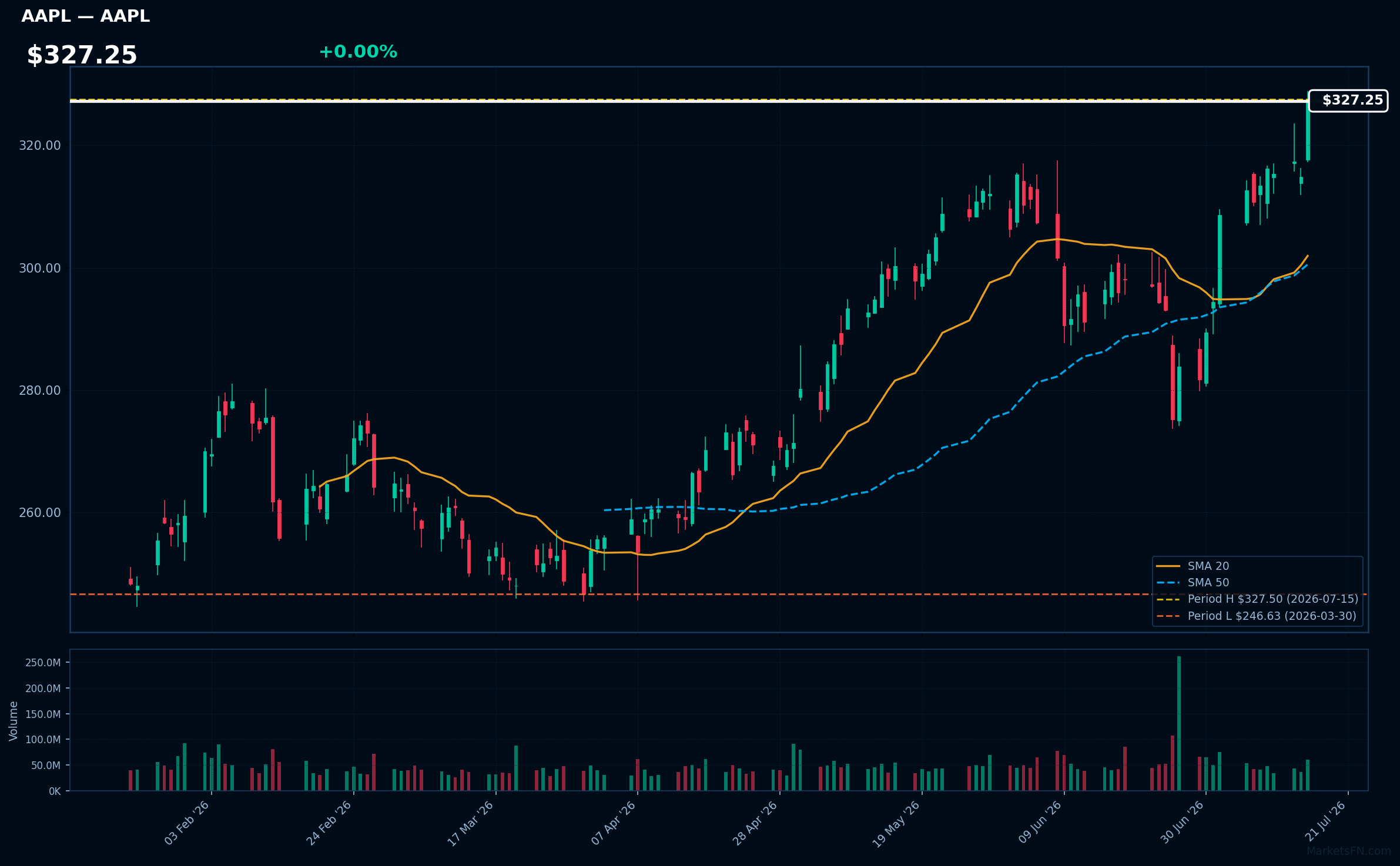Click the 09 Jun '26 date label
This screenshot has height=866, width=1400.
(x=1040, y=823)
